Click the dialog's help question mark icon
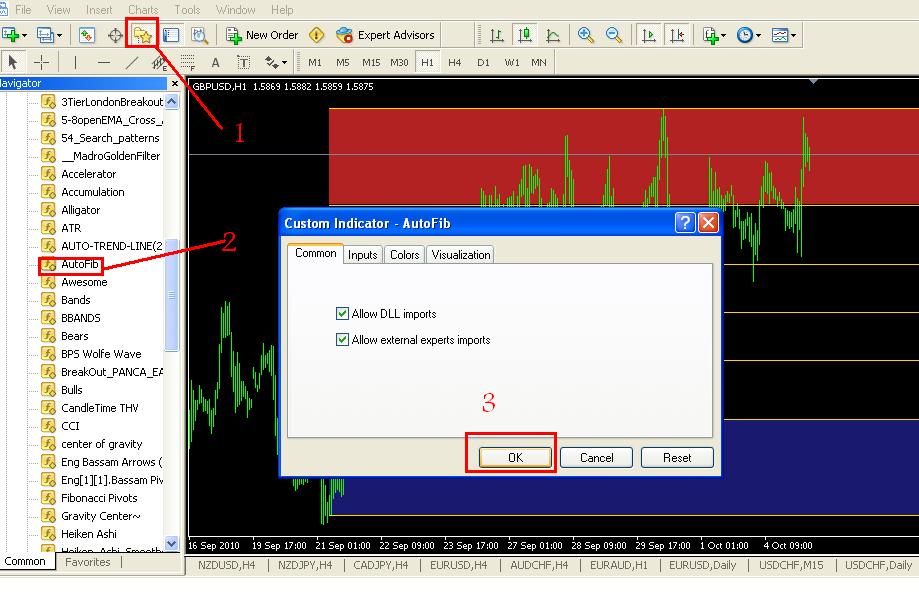This screenshot has height=594, width=919. pos(685,223)
